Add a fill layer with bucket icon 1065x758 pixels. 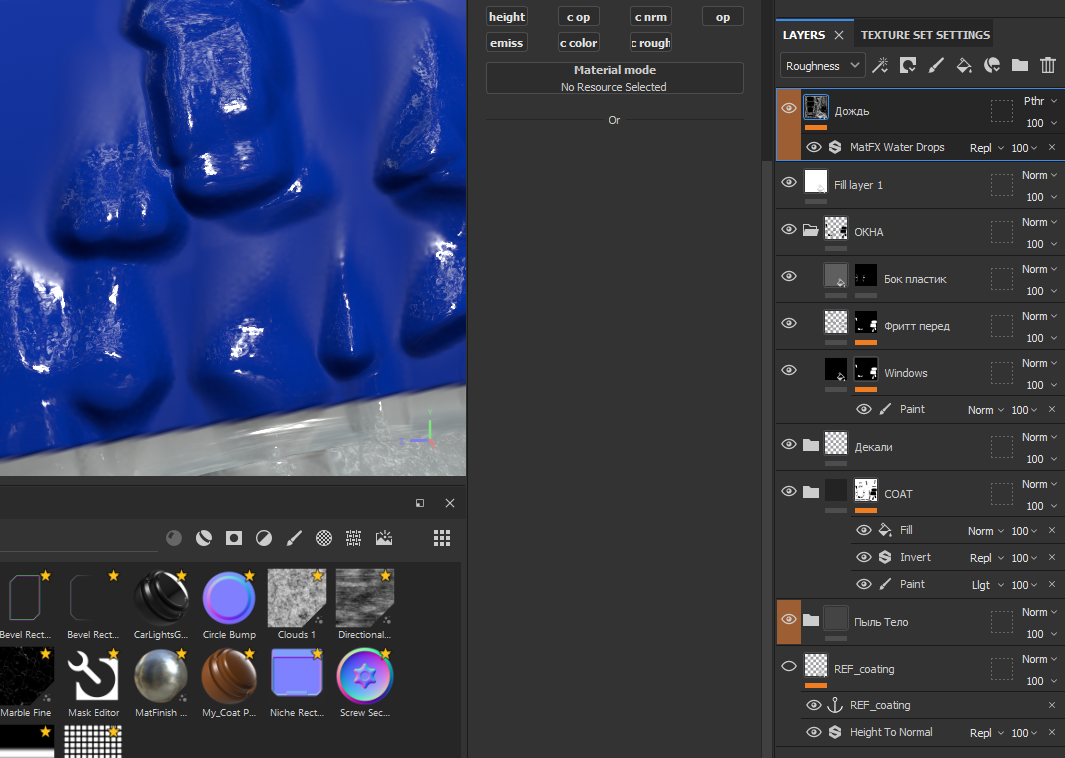tap(964, 66)
